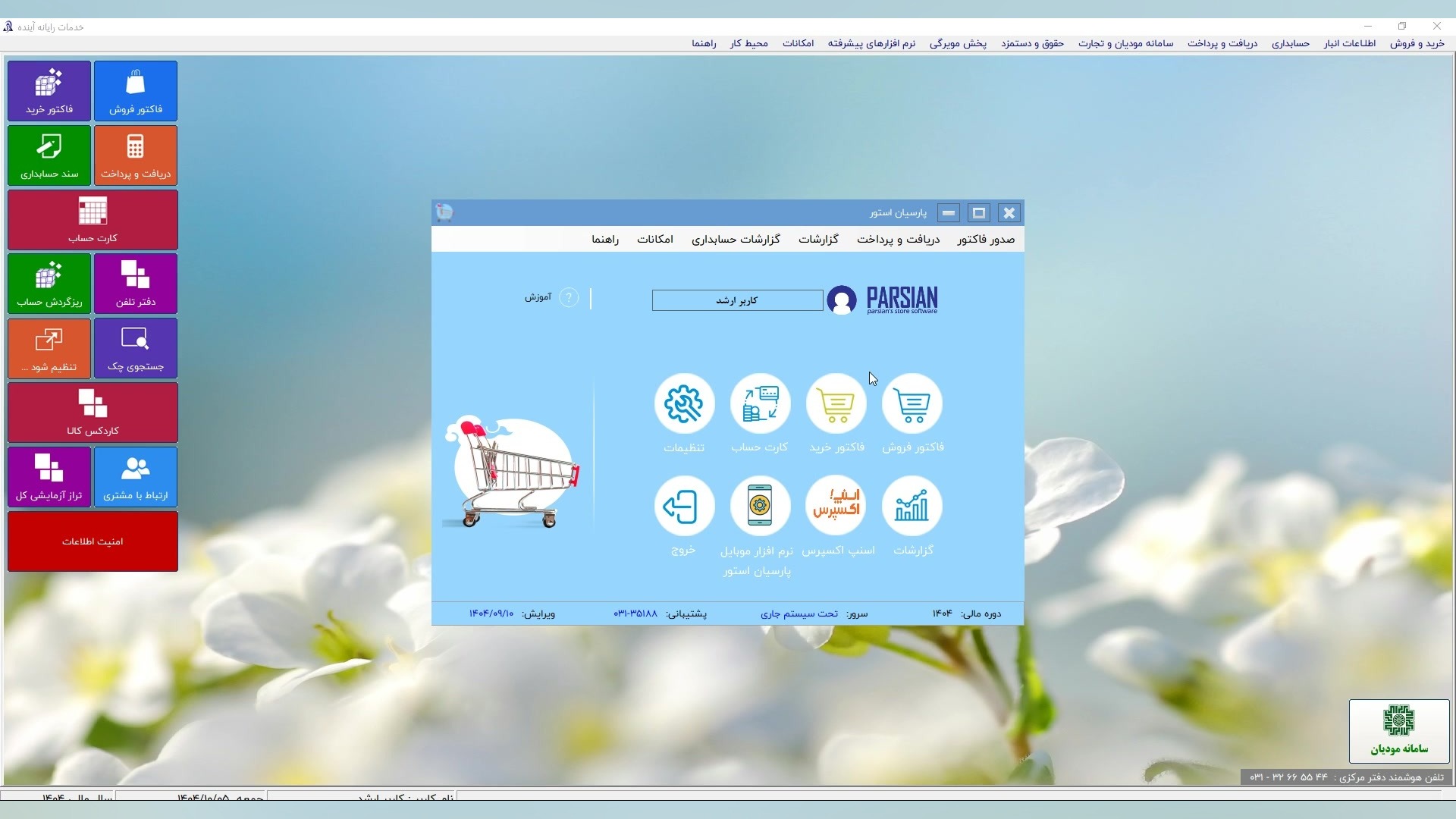The height and width of the screenshot is (819, 1456).
Task: Open the reports bar-chart icon
Action: [912, 507]
